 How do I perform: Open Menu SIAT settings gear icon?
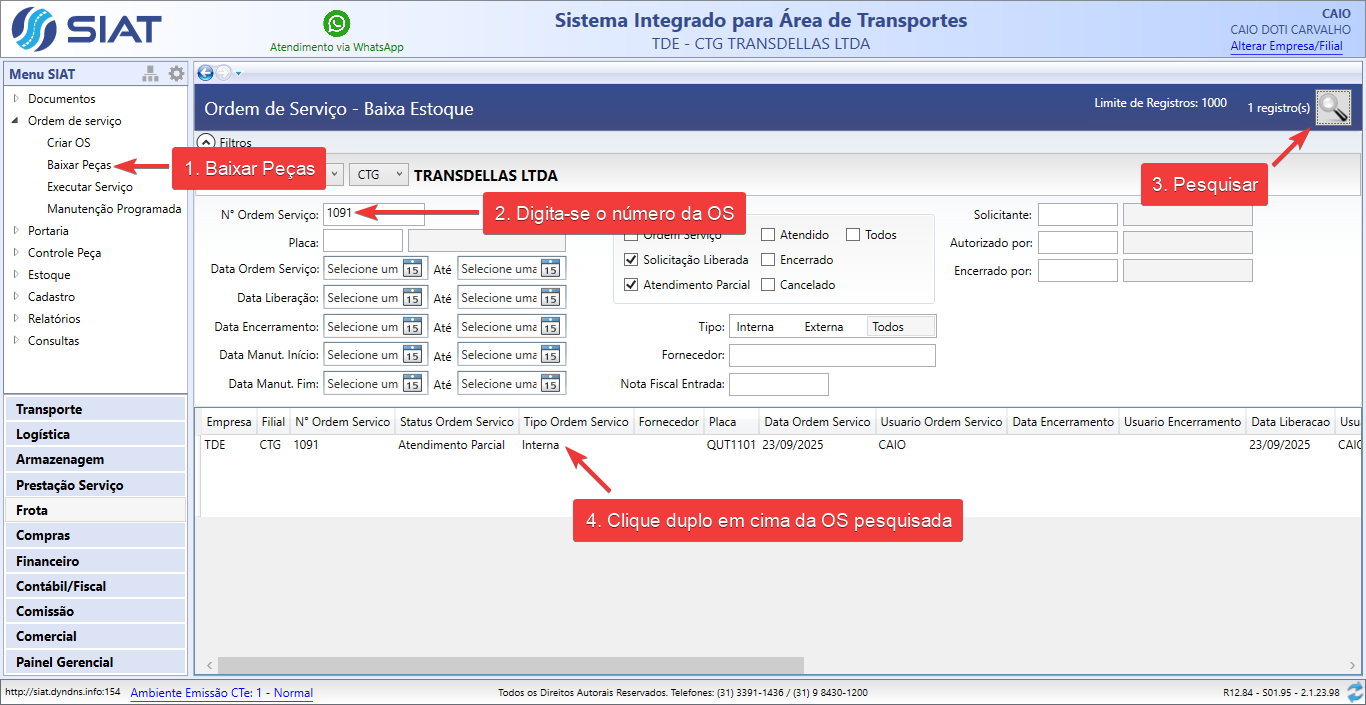coord(176,74)
